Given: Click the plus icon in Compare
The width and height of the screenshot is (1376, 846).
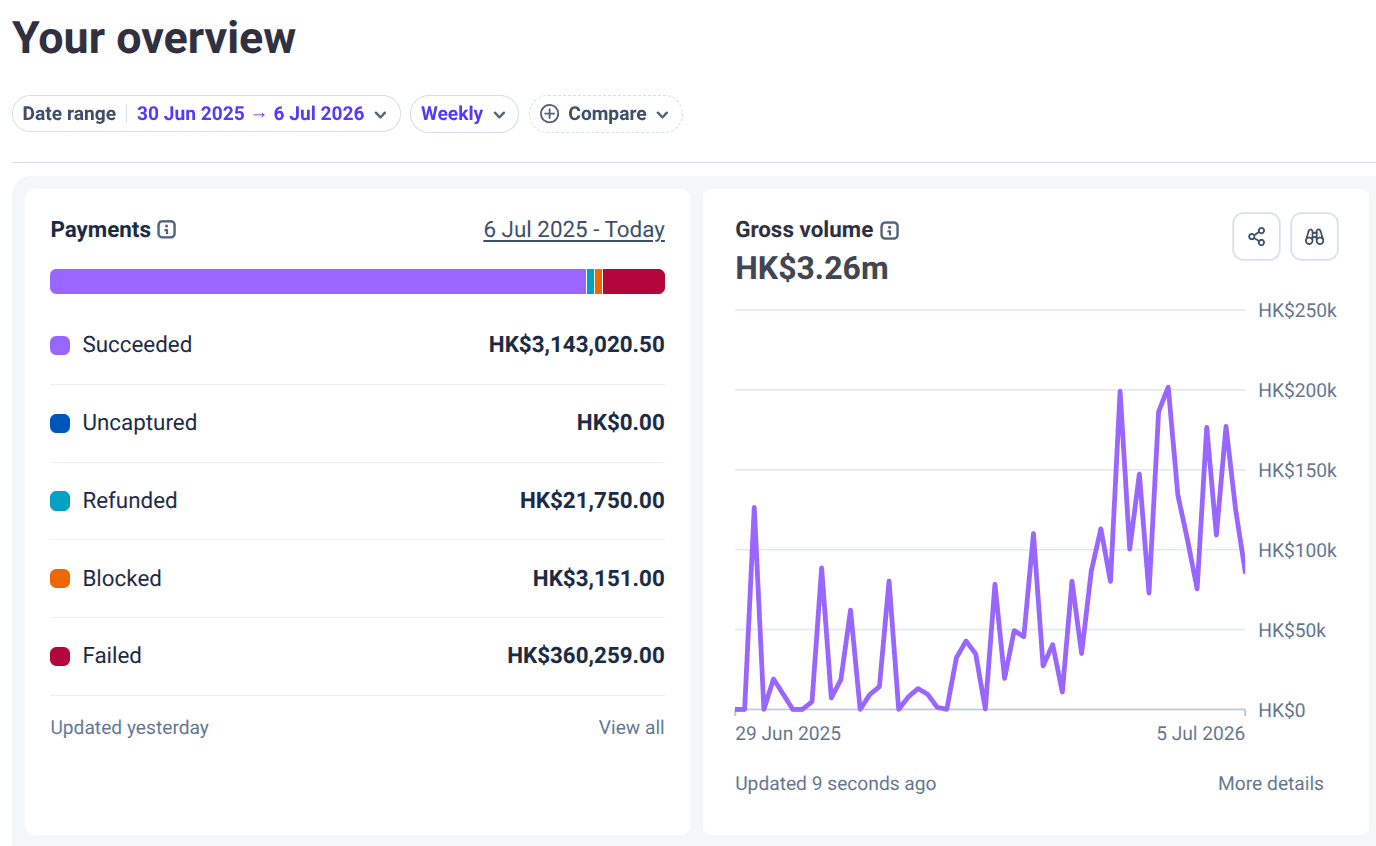Looking at the screenshot, I should pos(549,114).
